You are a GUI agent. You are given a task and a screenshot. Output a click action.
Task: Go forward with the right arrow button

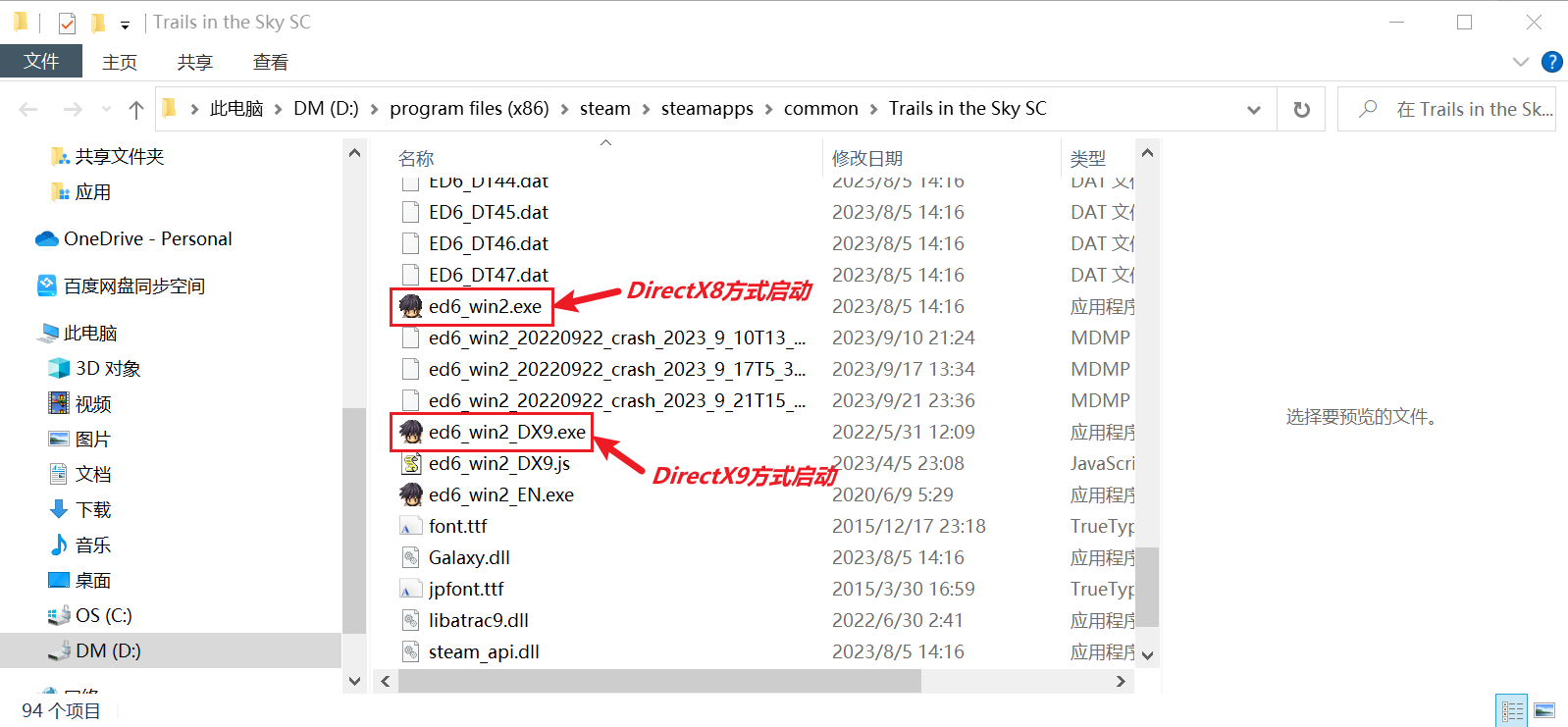73,109
